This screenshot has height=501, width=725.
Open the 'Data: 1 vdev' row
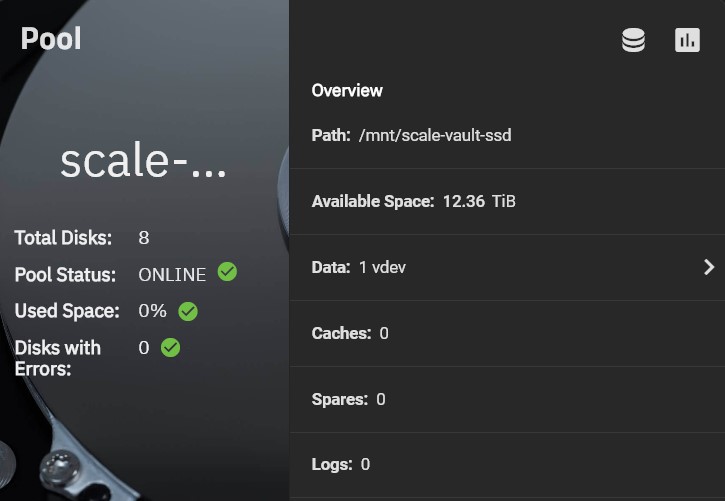click(507, 268)
